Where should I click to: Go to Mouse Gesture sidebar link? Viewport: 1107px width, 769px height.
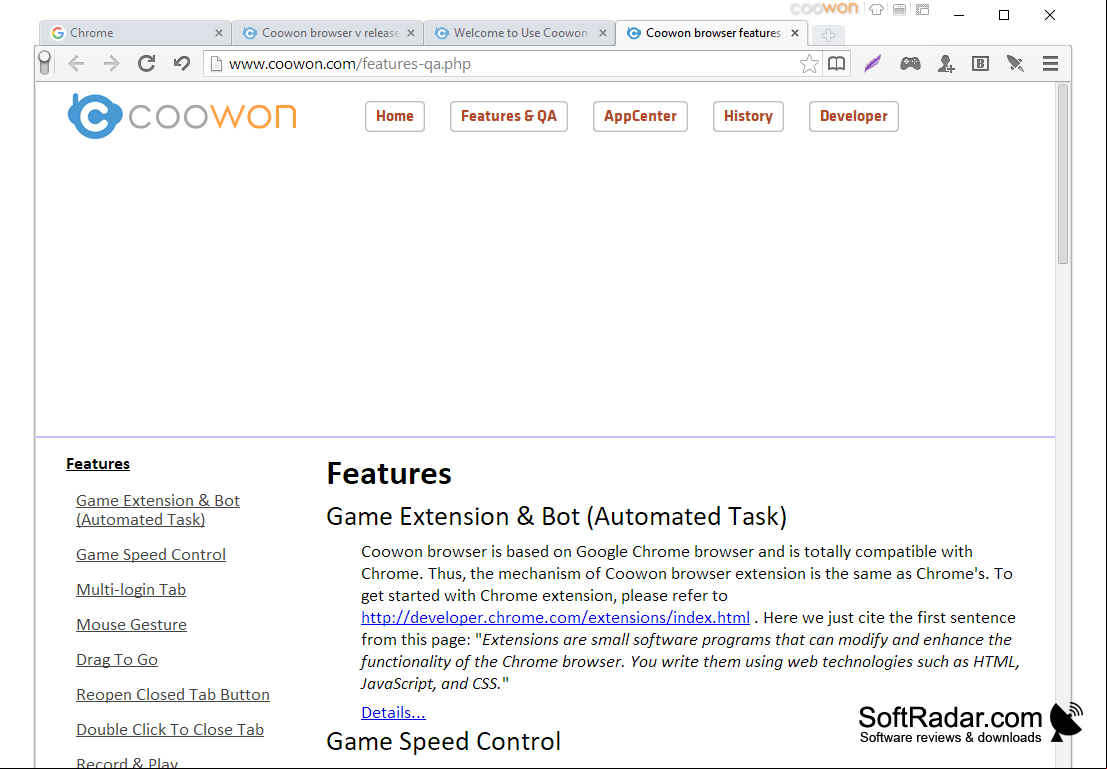(x=131, y=625)
